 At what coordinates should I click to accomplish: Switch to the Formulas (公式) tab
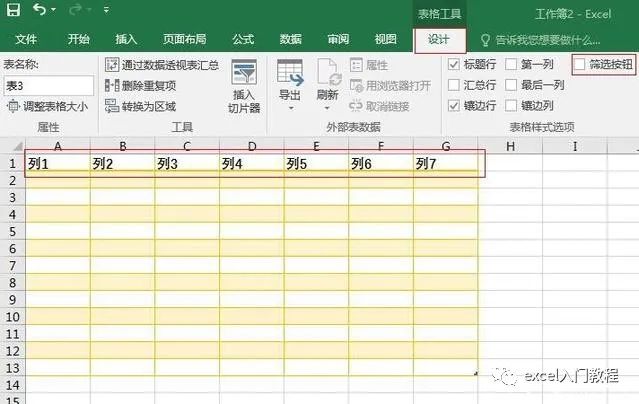click(x=242, y=39)
